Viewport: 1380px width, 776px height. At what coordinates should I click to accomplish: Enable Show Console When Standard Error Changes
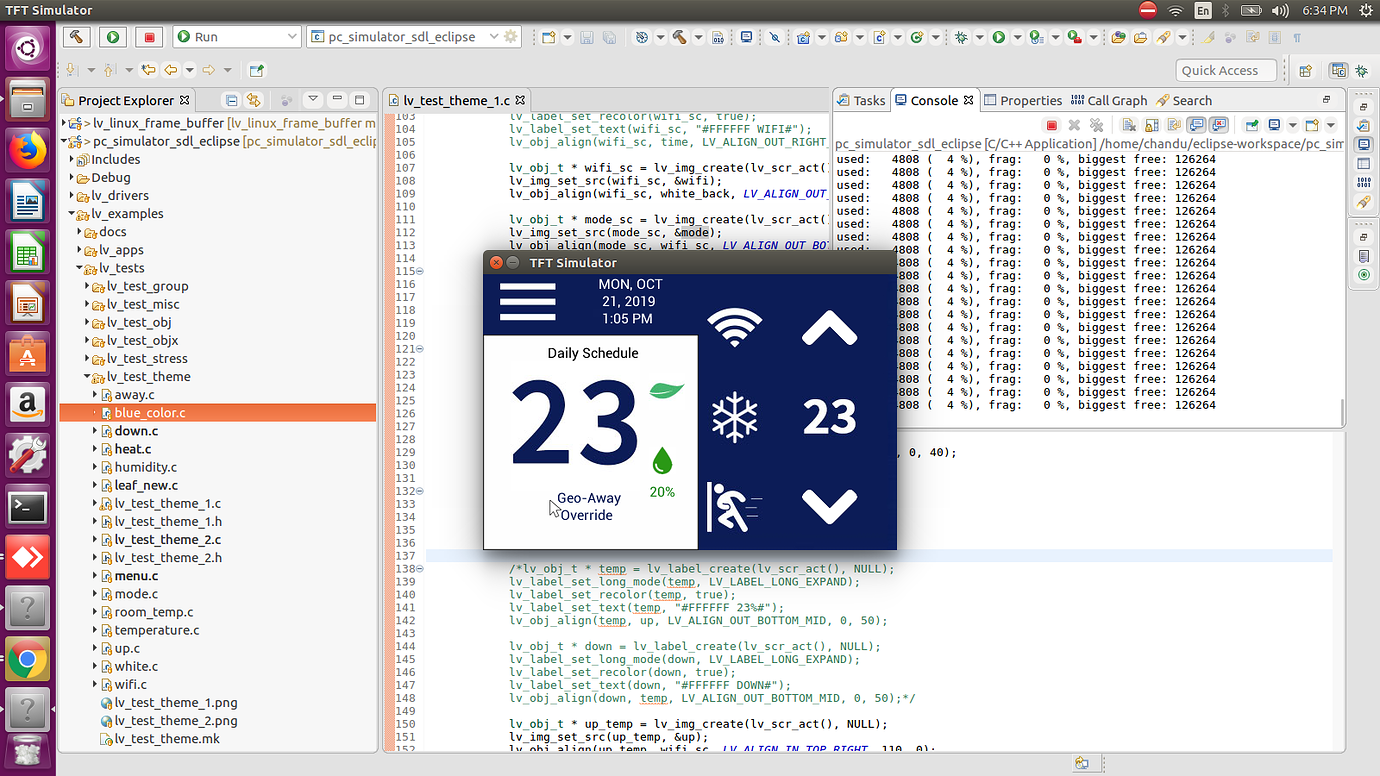[1221, 124]
